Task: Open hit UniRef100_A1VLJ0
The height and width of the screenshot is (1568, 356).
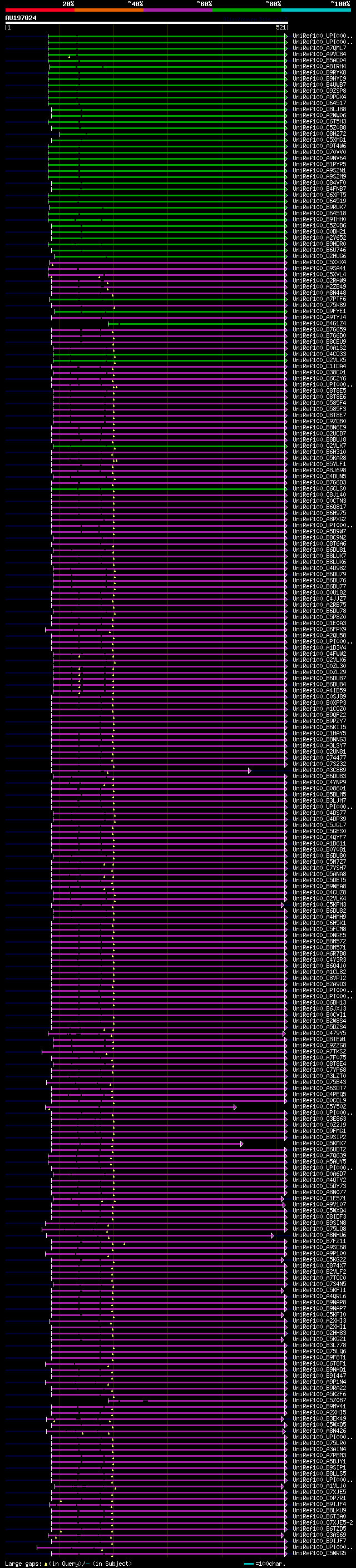Action: coord(319,1486)
